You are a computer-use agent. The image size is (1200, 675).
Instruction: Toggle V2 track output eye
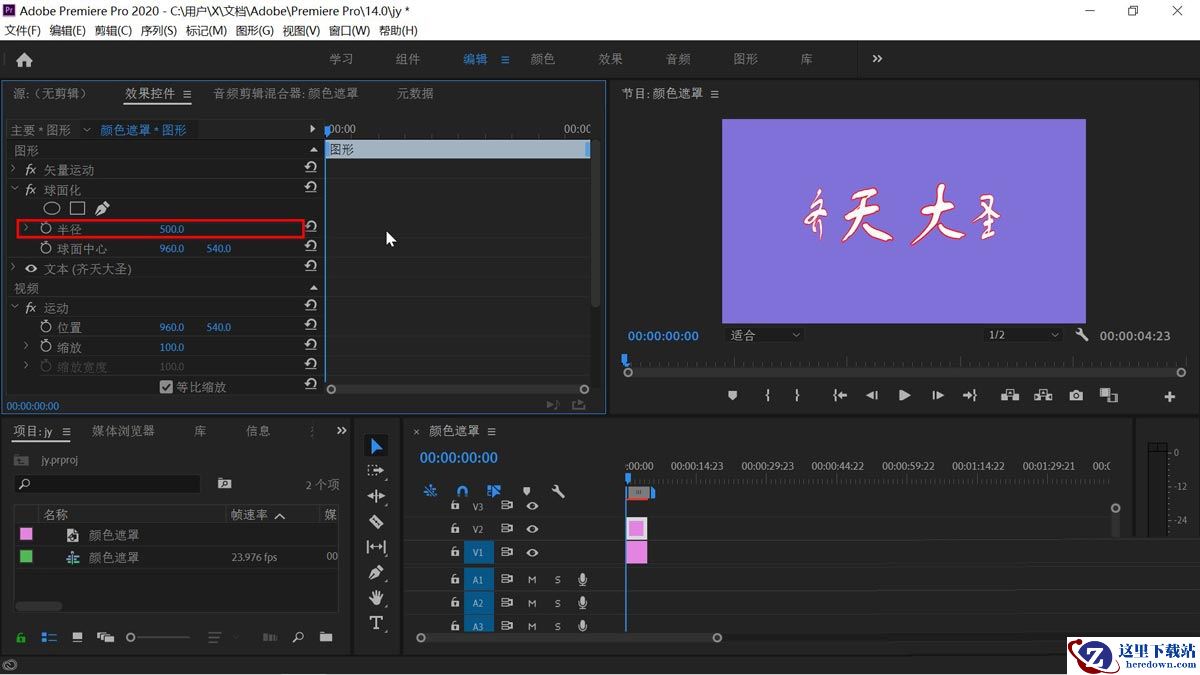532,529
